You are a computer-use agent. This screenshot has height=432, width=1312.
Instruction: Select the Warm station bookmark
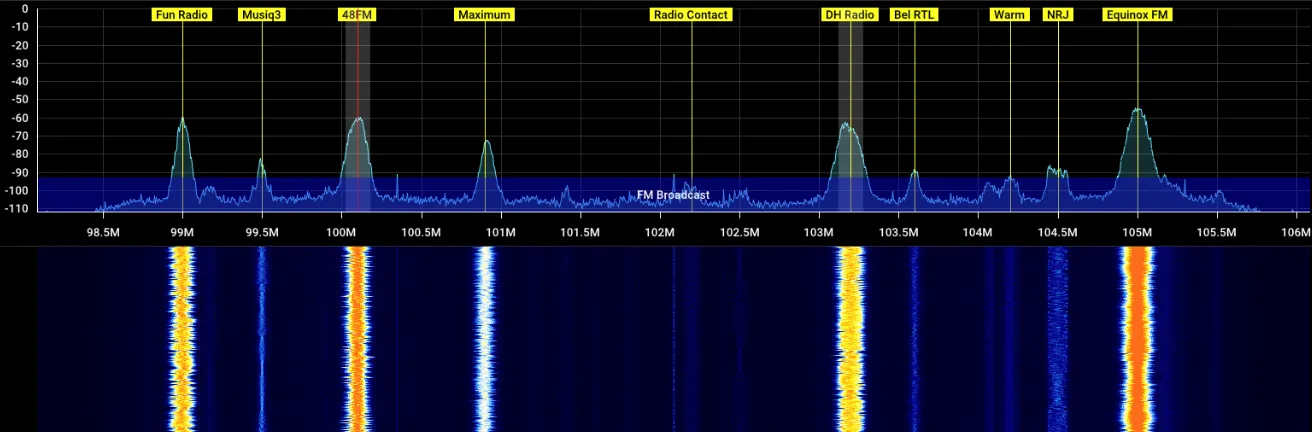click(1010, 15)
